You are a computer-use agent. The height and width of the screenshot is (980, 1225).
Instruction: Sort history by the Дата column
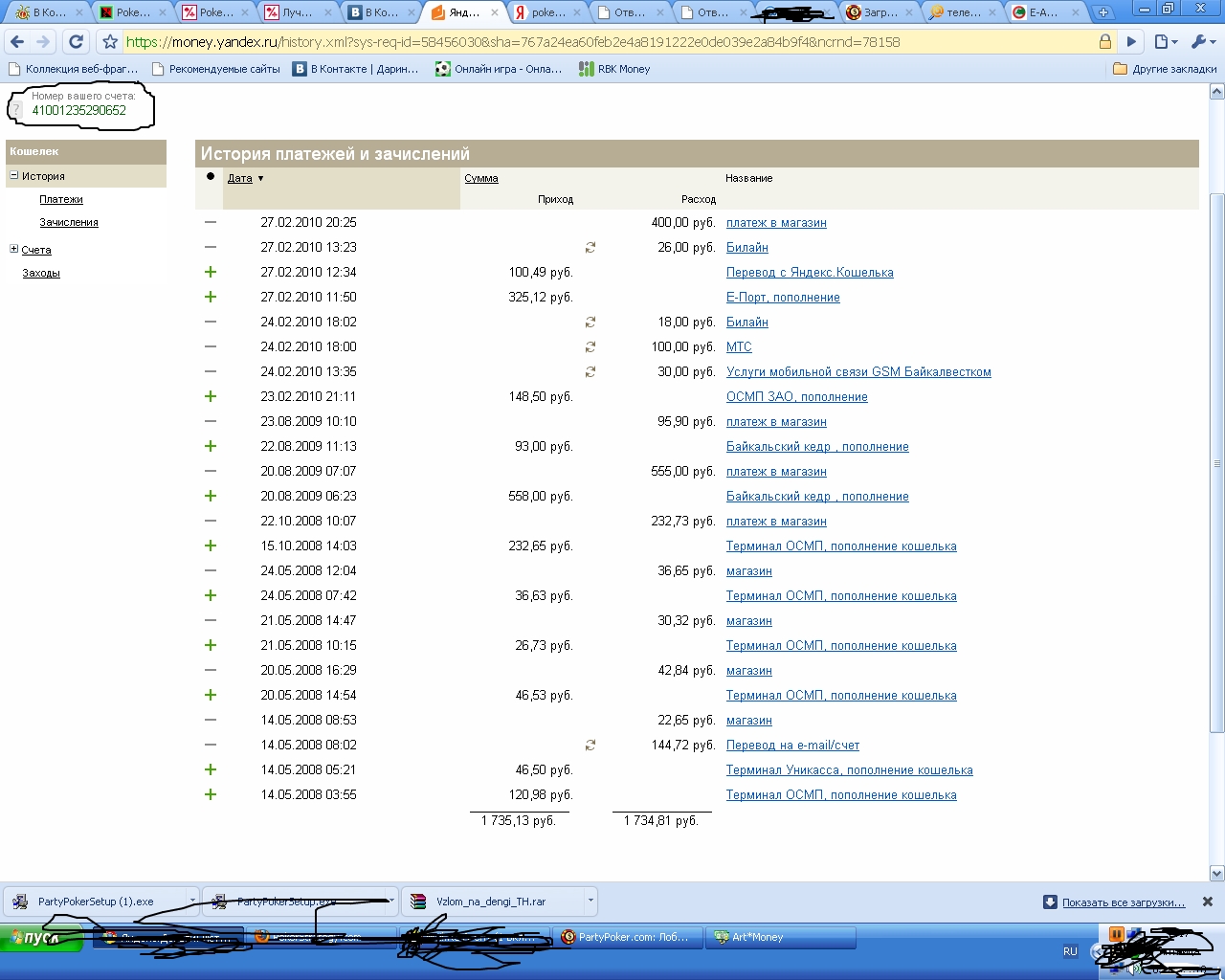tap(240, 178)
